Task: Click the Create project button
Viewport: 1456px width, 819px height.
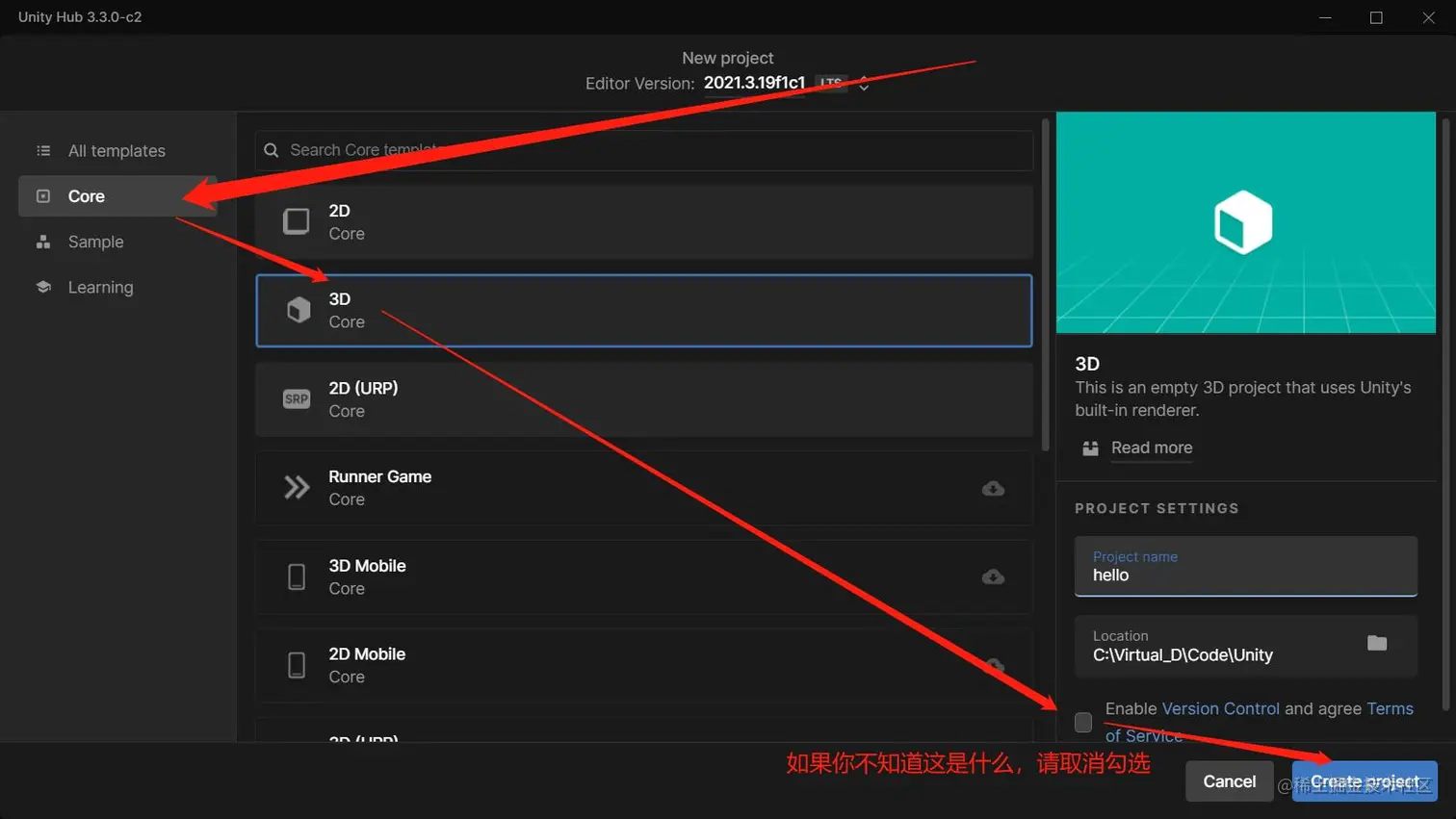Action: click(x=1364, y=781)
